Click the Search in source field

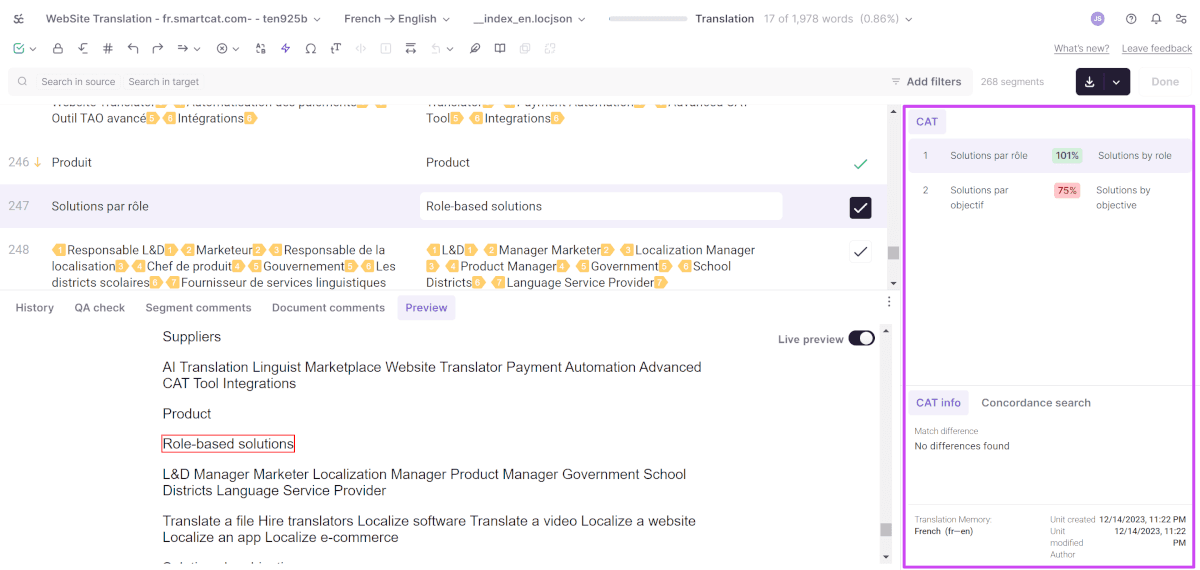coord(78,82)
